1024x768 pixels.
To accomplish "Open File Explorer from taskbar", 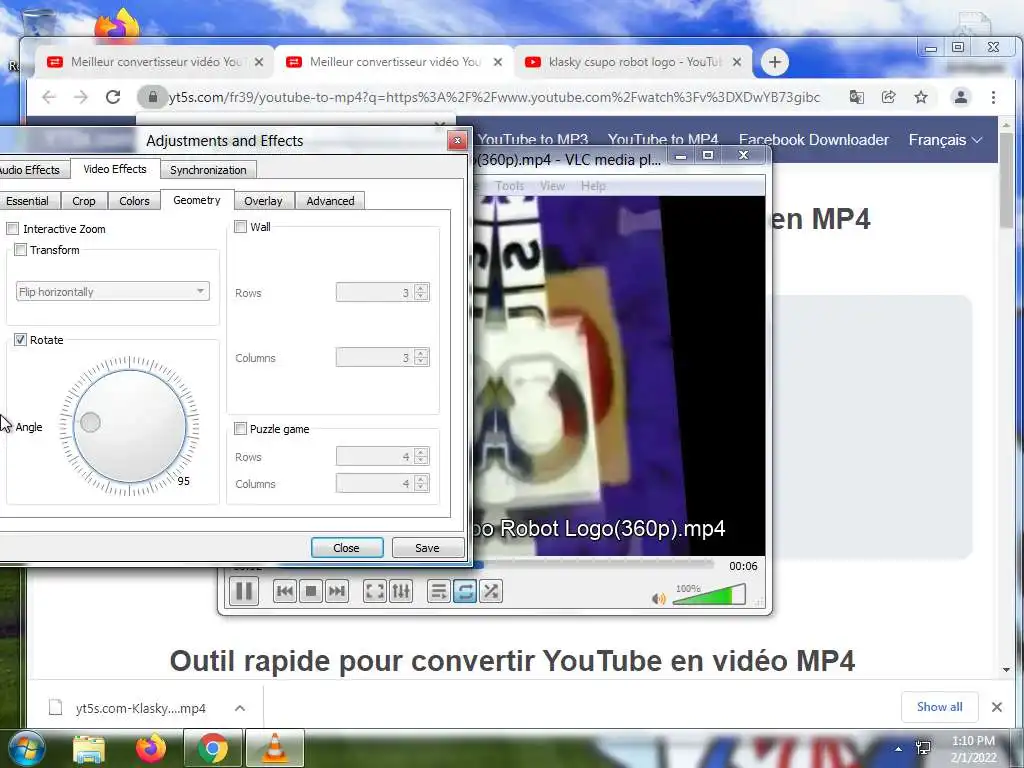I will [89, 749].
